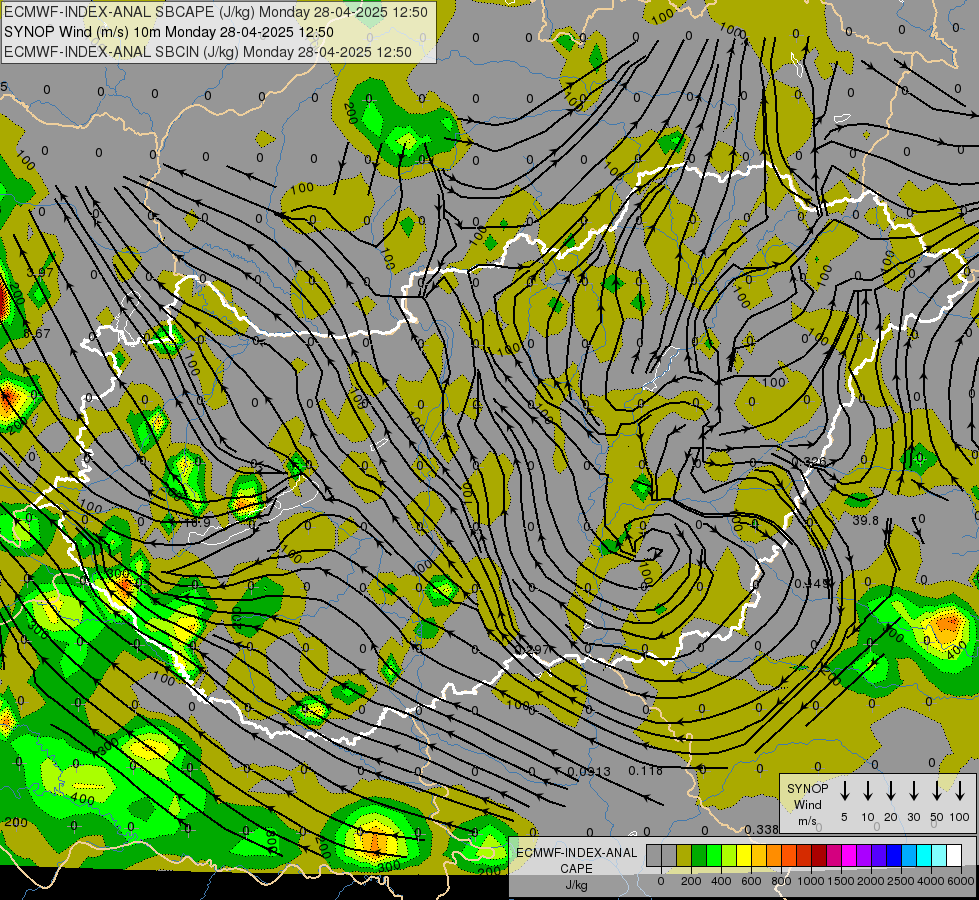This screenshot has width=979, height=900.
Task: Click the map value 0.449
Action: (x=812, y=583)
